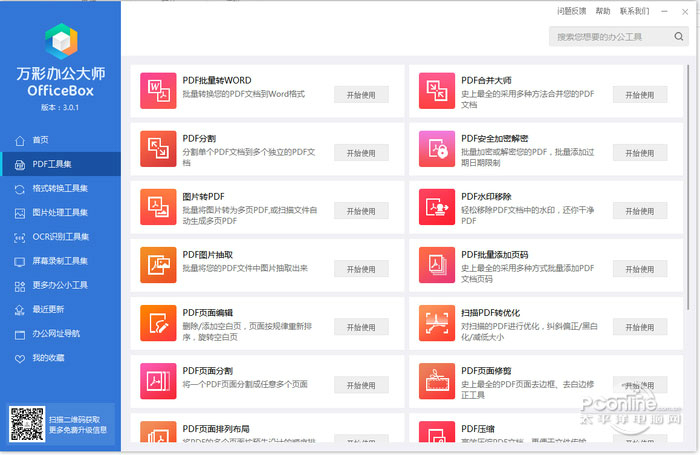Viewport: 700px width, 455px height.
Task: Click the PDF批量添加页码 tool icon
Action: click(437, 265)
